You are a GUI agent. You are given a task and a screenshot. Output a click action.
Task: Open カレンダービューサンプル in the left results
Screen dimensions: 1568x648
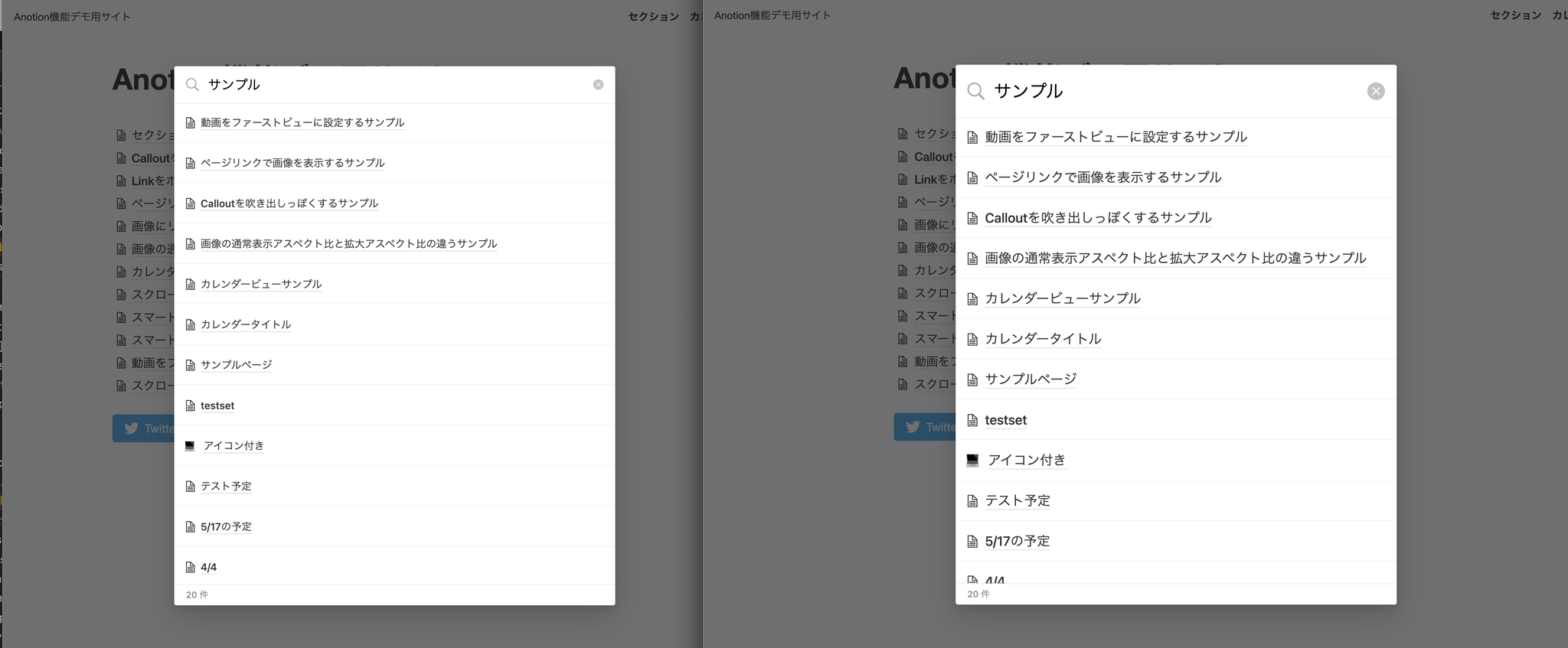pyautogui.click(x=261, y=284)
